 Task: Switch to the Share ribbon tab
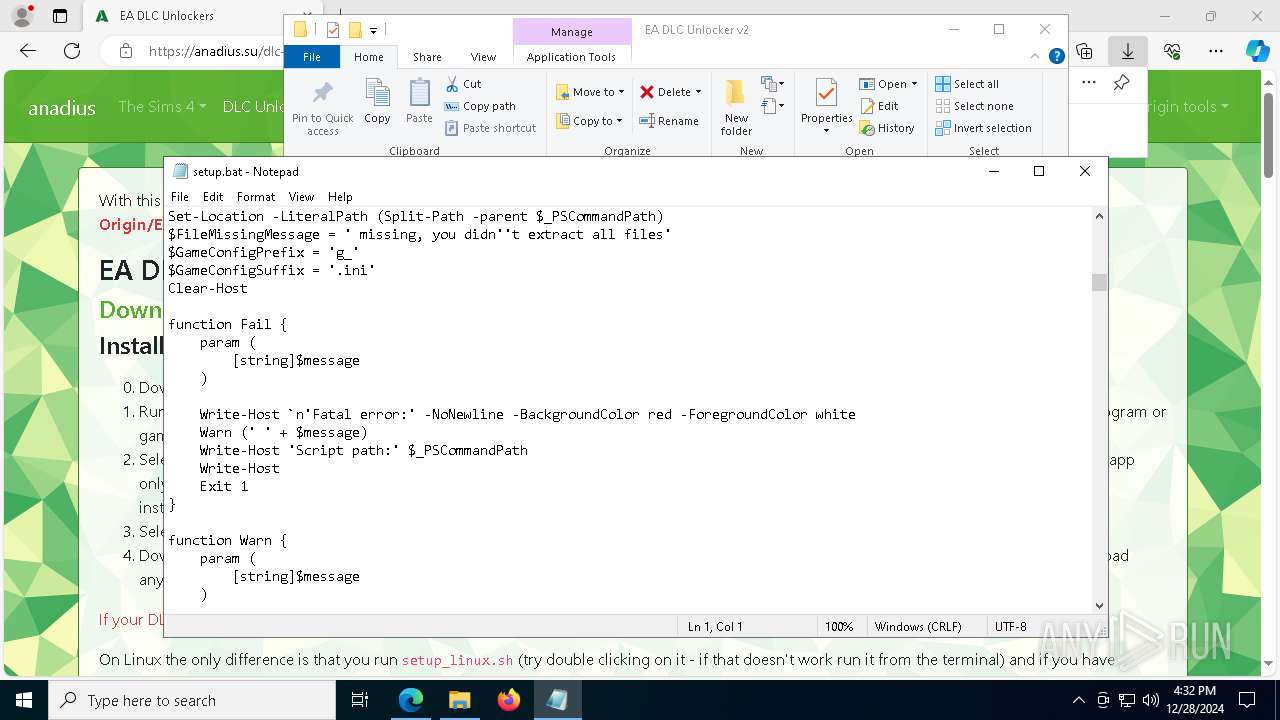(427, 57)
